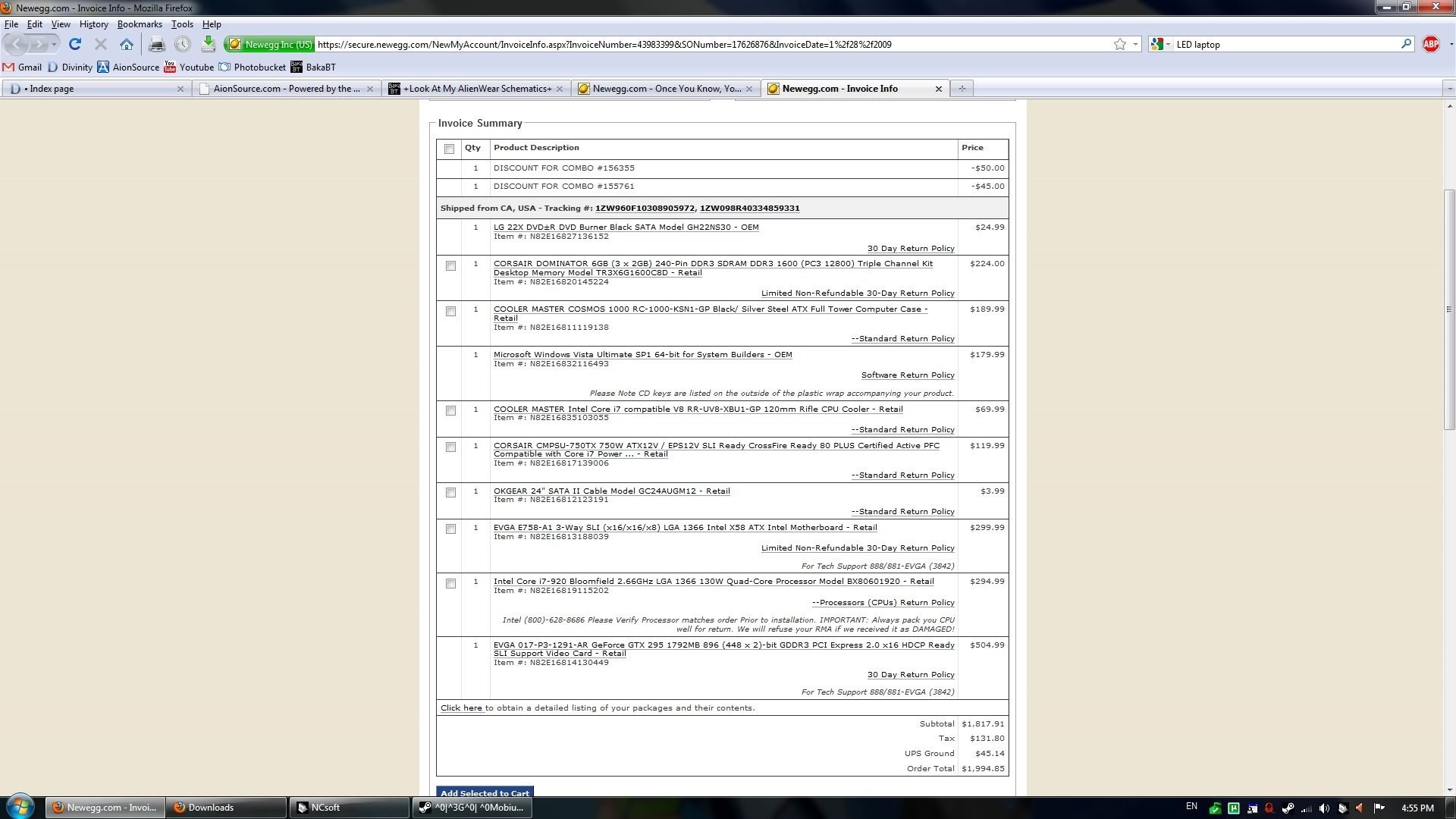This screenshot has height=819, width=1456.
Task: Open browsing history clock icon
Action: [183, 45]
